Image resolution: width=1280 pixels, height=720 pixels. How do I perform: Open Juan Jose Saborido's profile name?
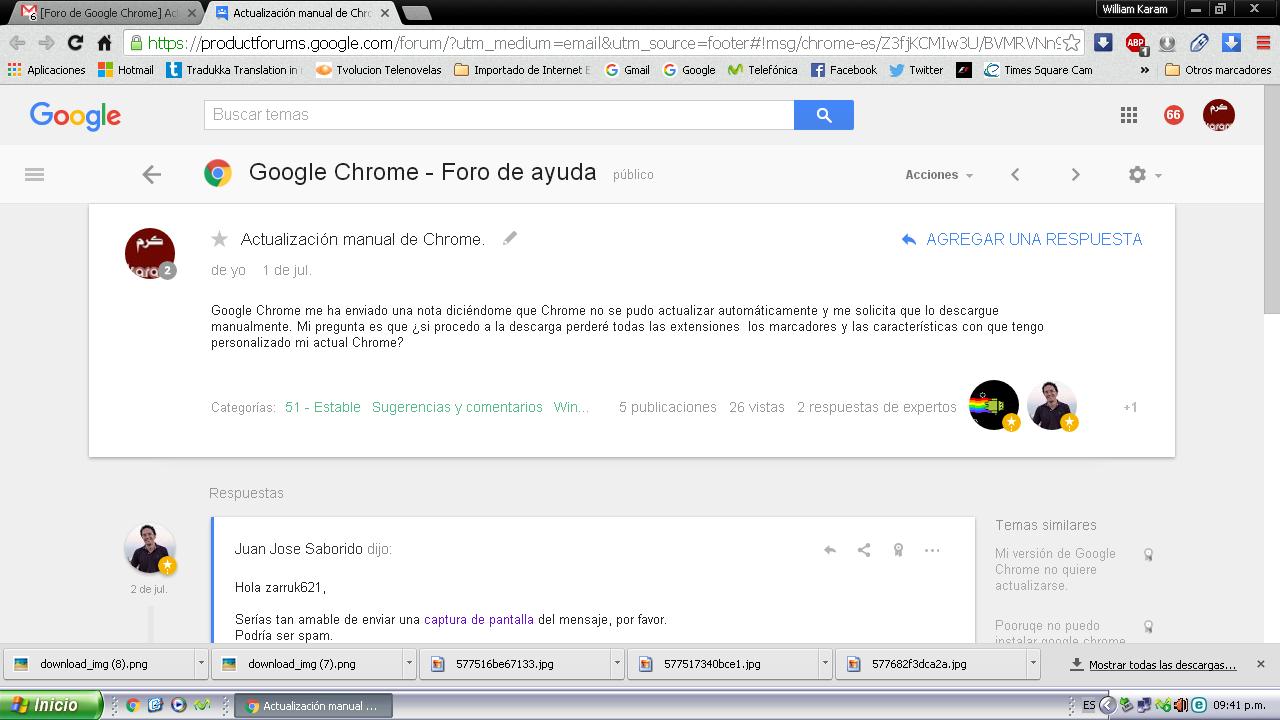click(x=299, y=549)
